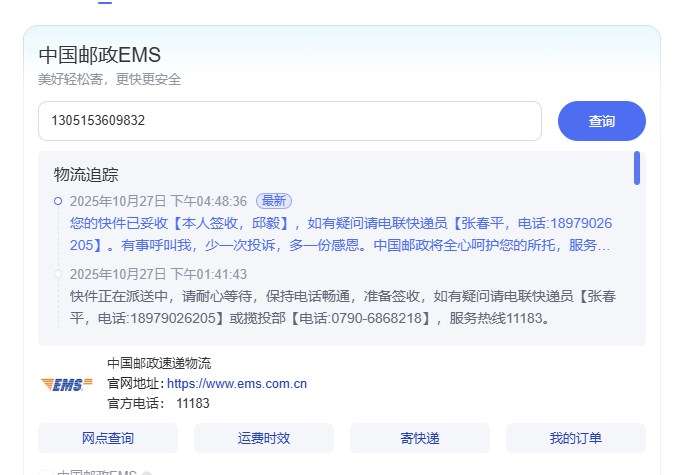Image resolution: width=689 pixels, height=475 pixels.
Task: Click the 01:41:43 tracking entry timeline dot
Action: (x=58, y=274)
